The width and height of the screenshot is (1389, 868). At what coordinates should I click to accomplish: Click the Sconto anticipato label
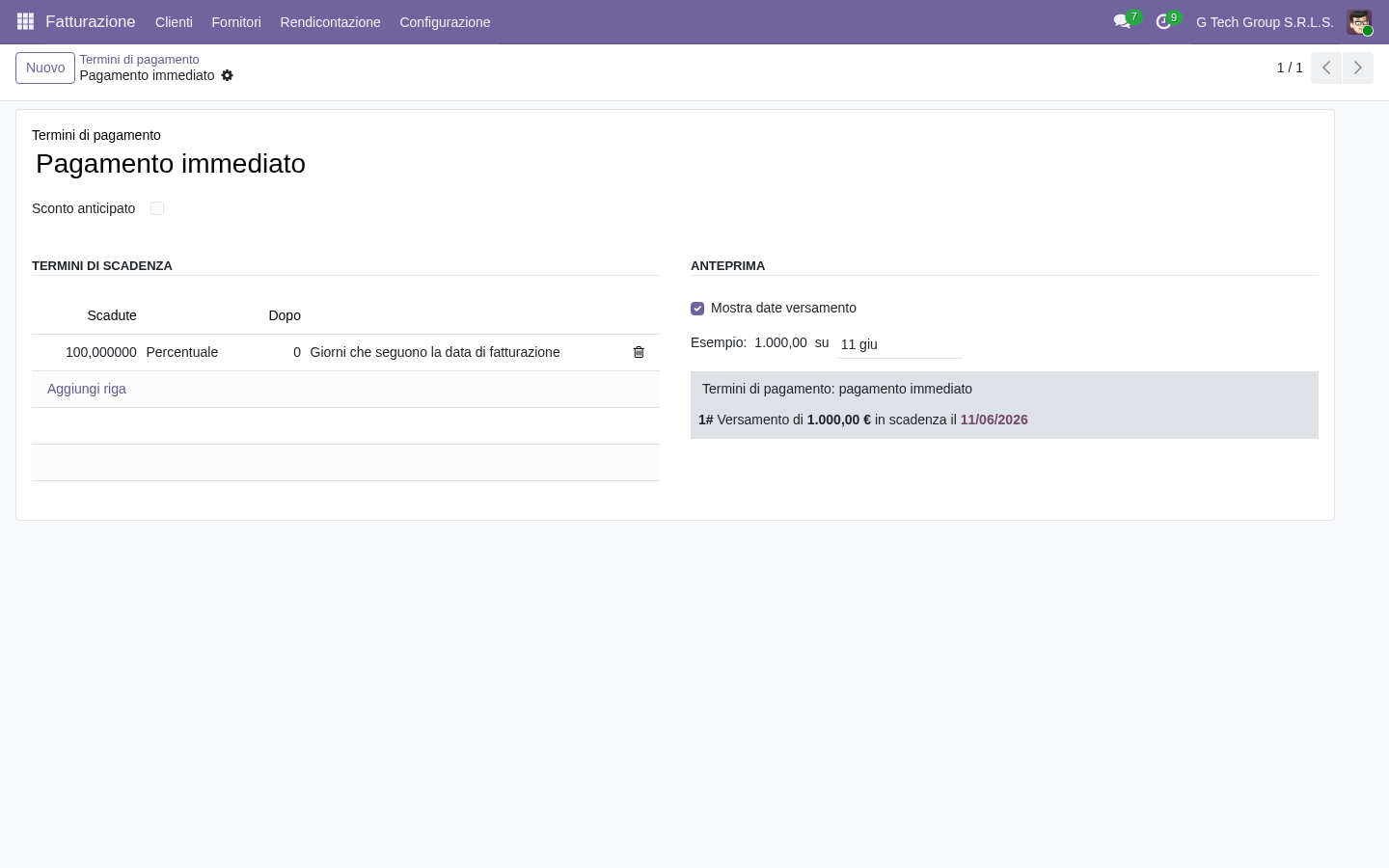(x=84, y=208)
